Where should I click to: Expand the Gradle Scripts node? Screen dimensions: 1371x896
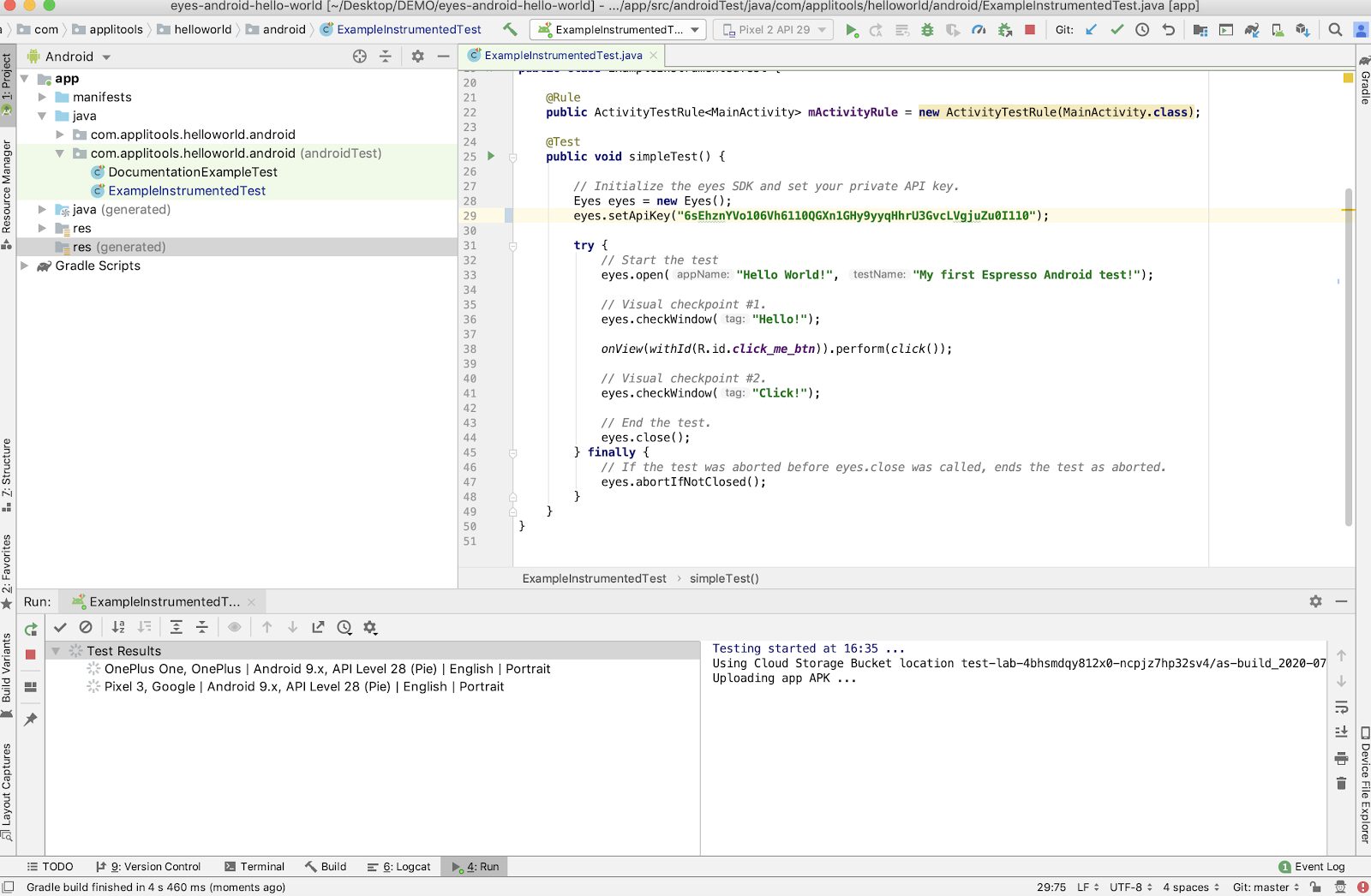point(25,266)
